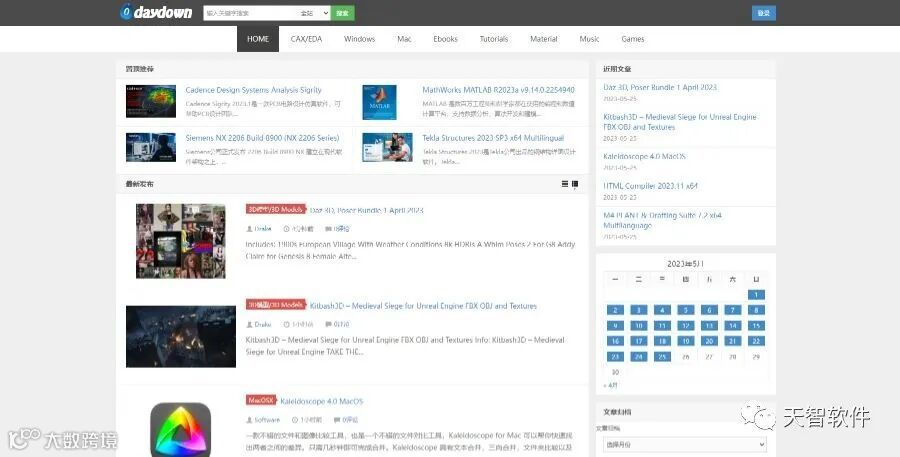
Task: Click 3D Models tag on Kitbash3D post
Action: pyautogui.click(x=276, y=305)
